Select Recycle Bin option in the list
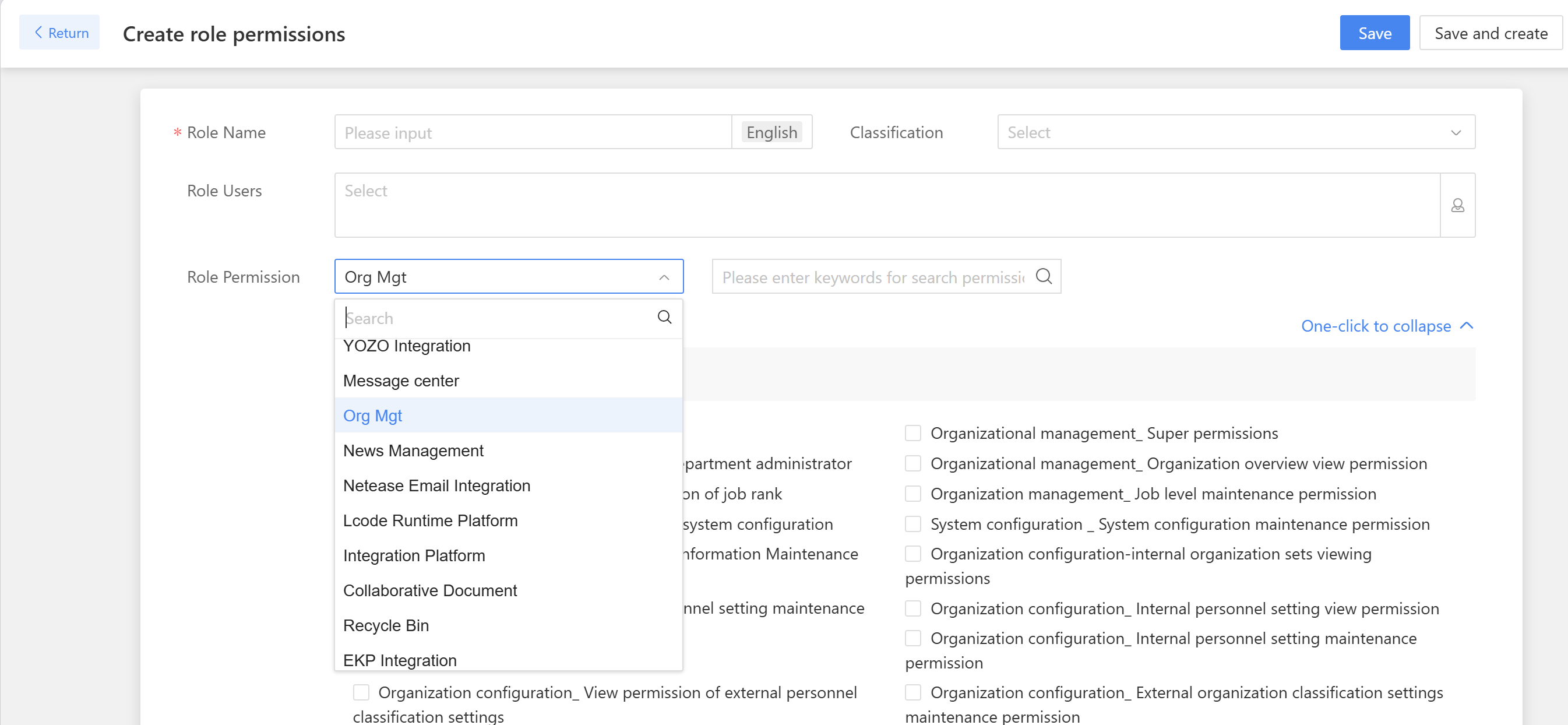 (x=386, y=625)
